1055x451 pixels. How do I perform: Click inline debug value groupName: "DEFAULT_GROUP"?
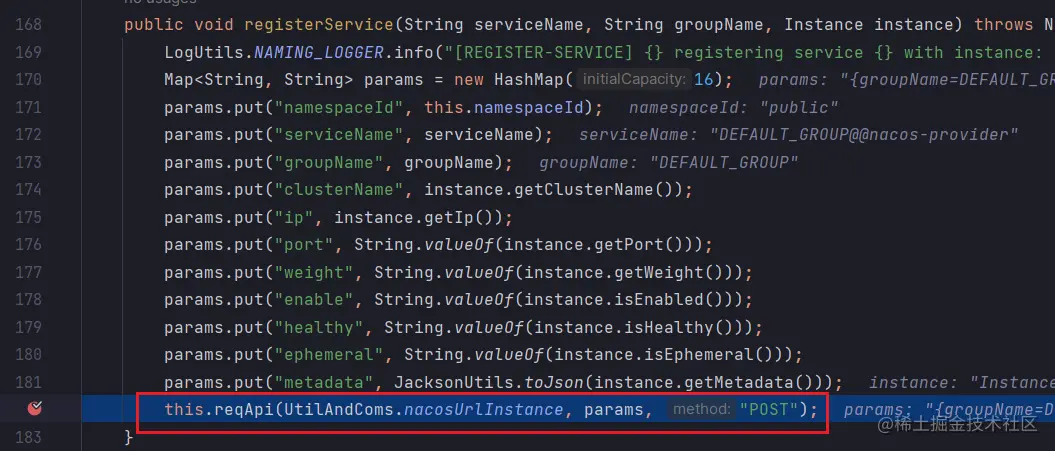coord(669,162)
